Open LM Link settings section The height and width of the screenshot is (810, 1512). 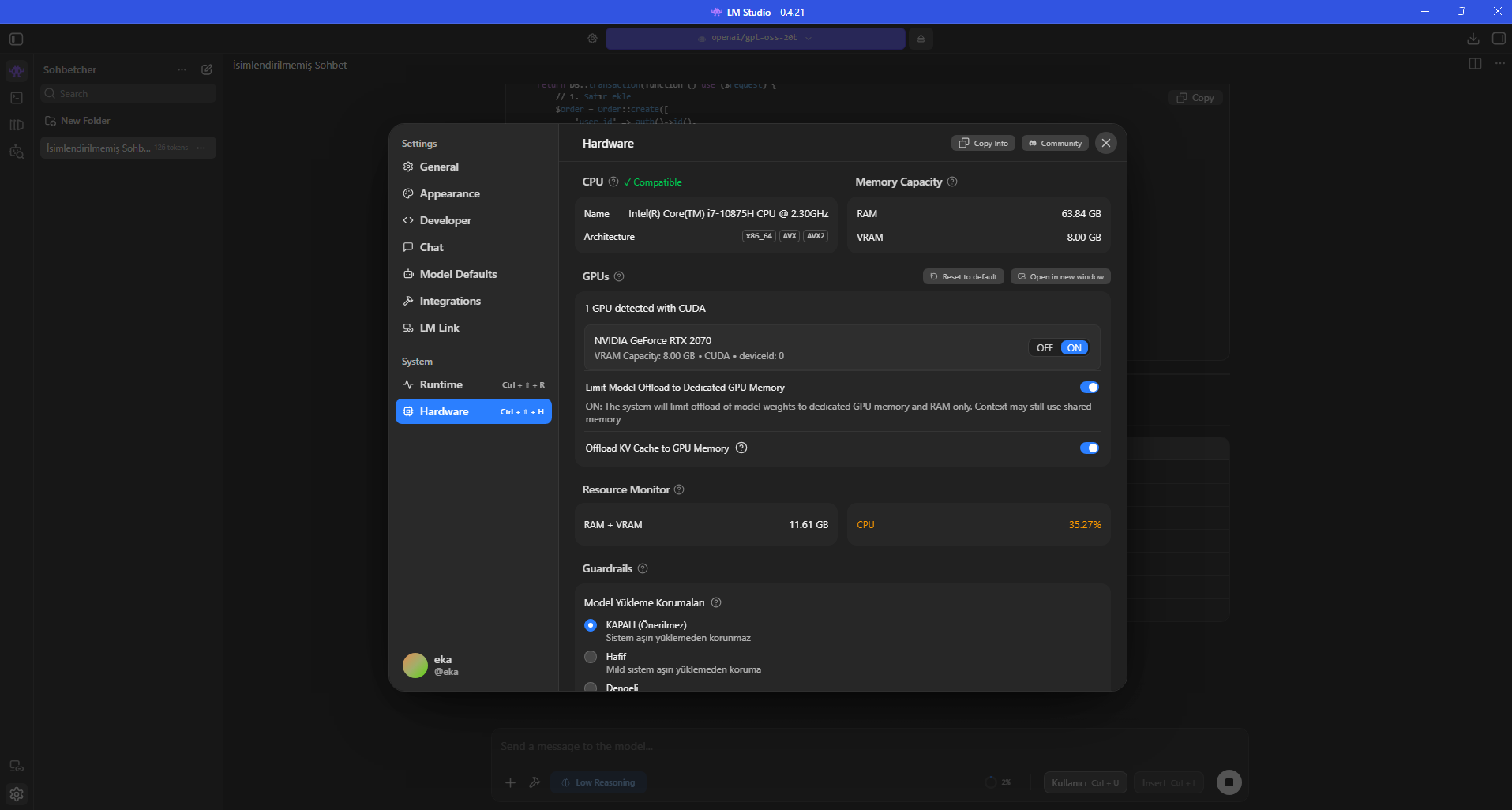pyautogui.click(x=474, y=328)
